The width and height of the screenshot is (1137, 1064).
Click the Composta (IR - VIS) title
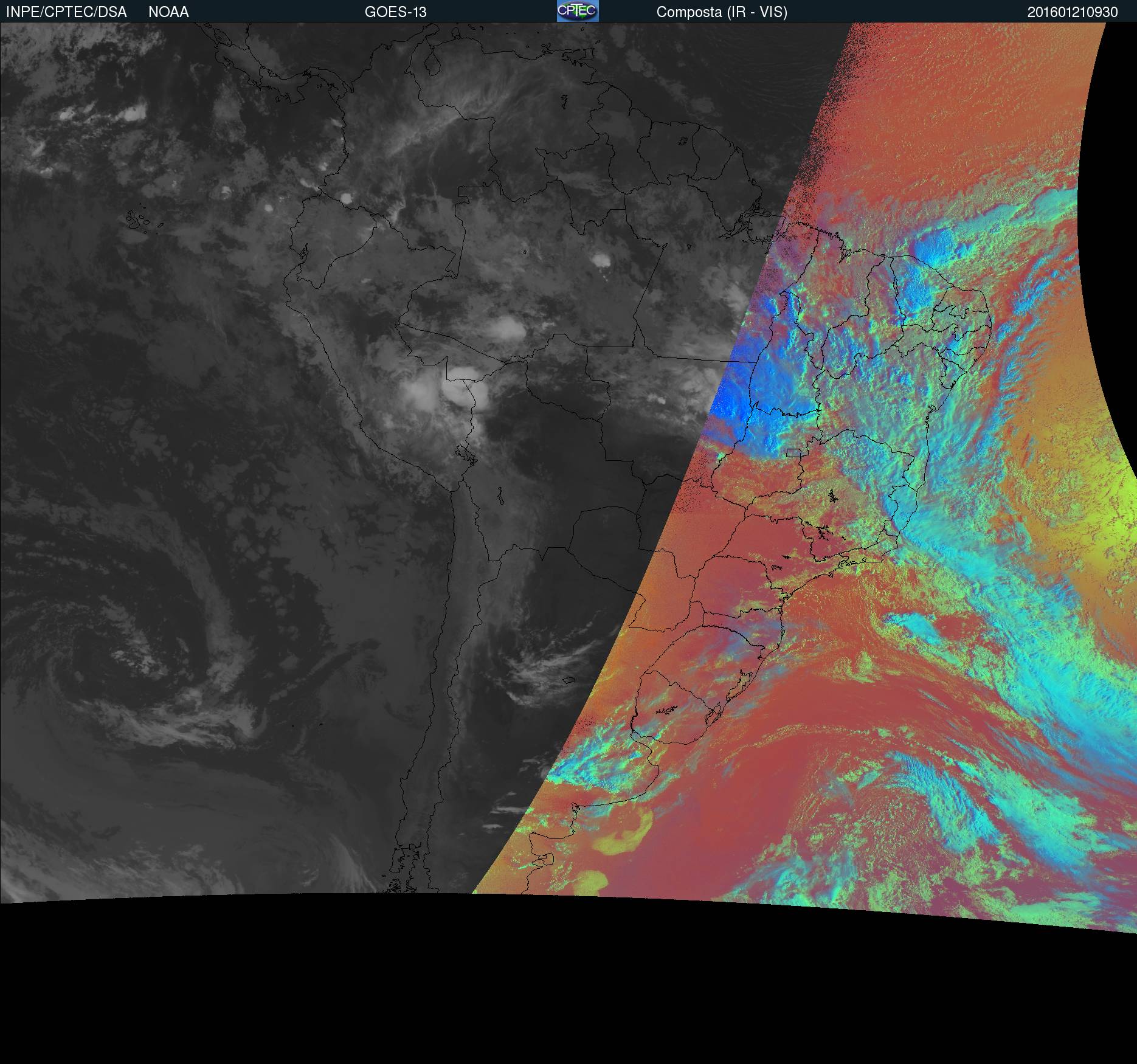722,12
